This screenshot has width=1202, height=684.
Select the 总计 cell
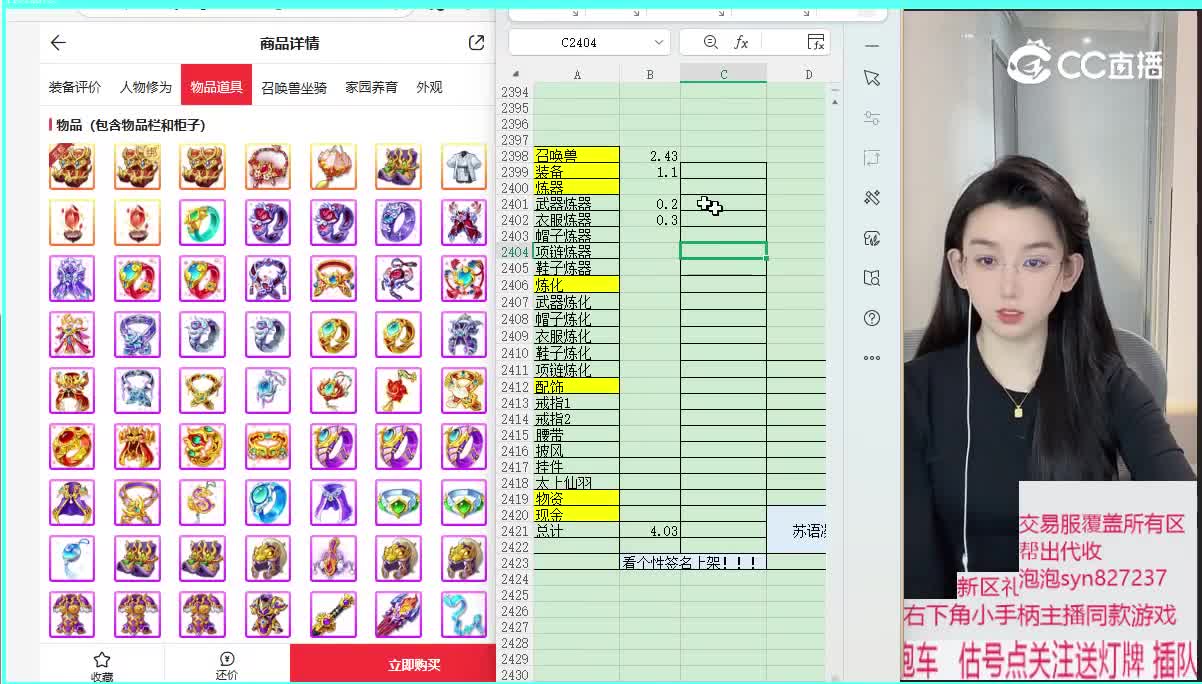click(x=577, y=531)
